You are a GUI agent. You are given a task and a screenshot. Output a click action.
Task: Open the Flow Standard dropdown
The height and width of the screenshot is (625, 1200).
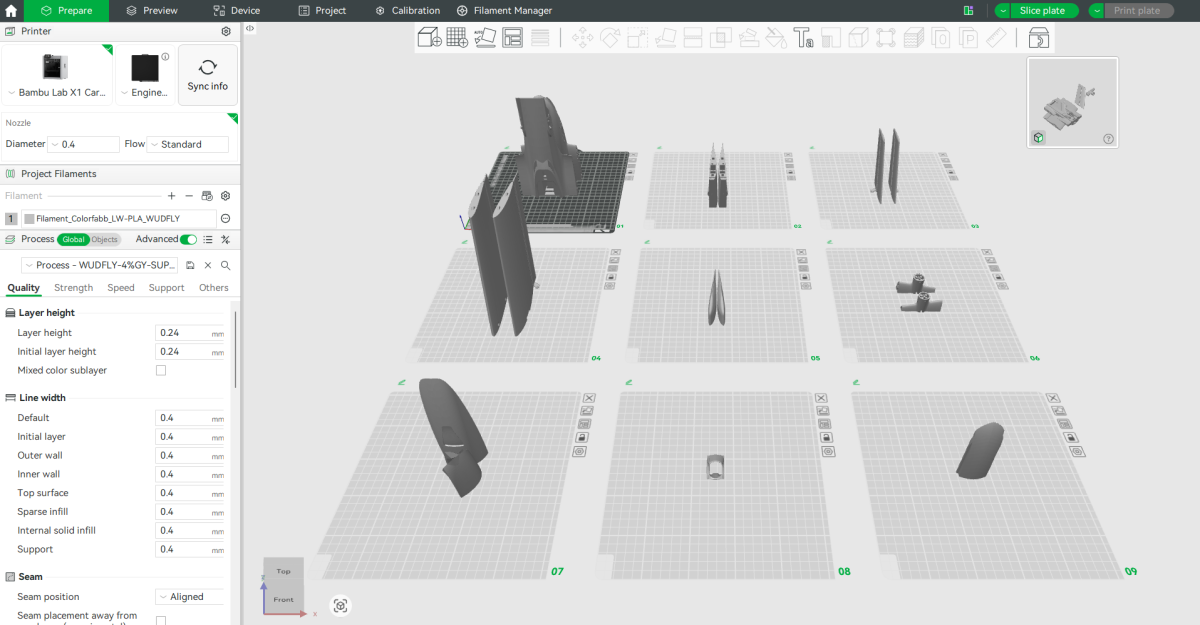point(188,144)
